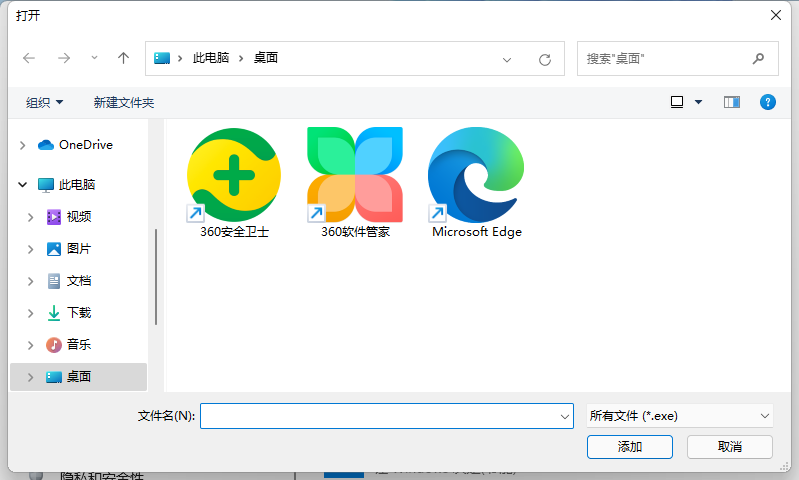This screenshot has height=480, width=799.
Task: Close the 打开 dialog
Action: point(776,15)
